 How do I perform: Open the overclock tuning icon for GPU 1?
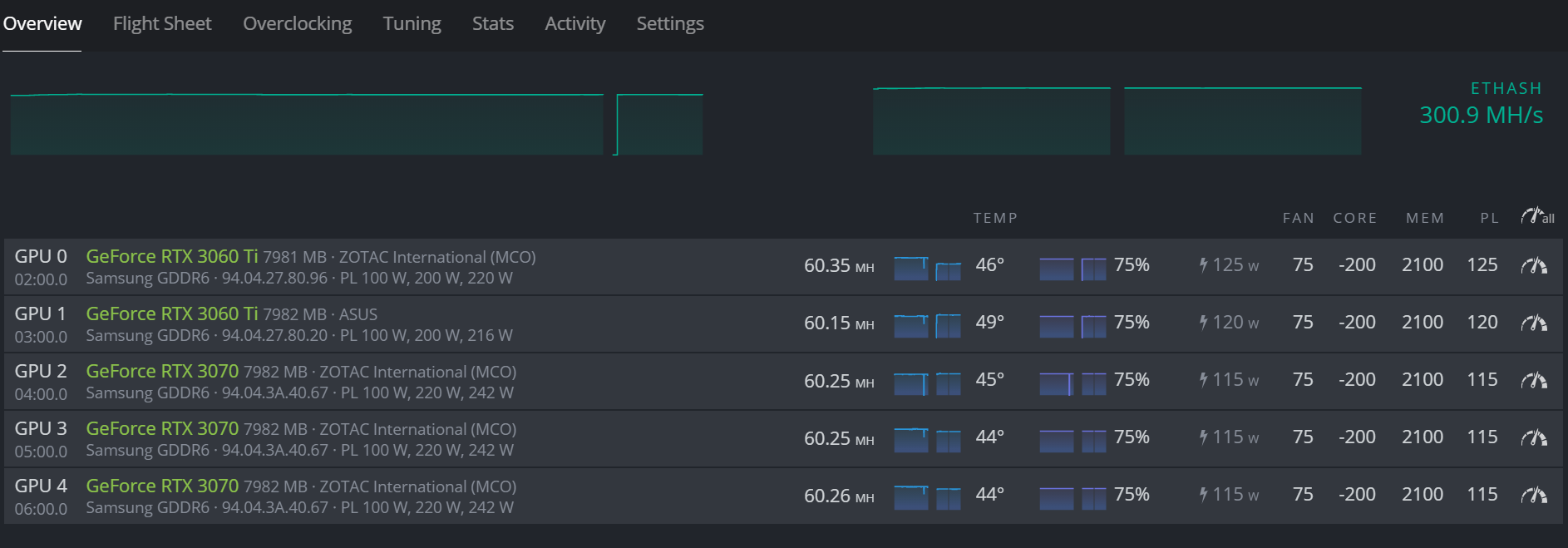pyautogui.click(x=1534, y=323)
